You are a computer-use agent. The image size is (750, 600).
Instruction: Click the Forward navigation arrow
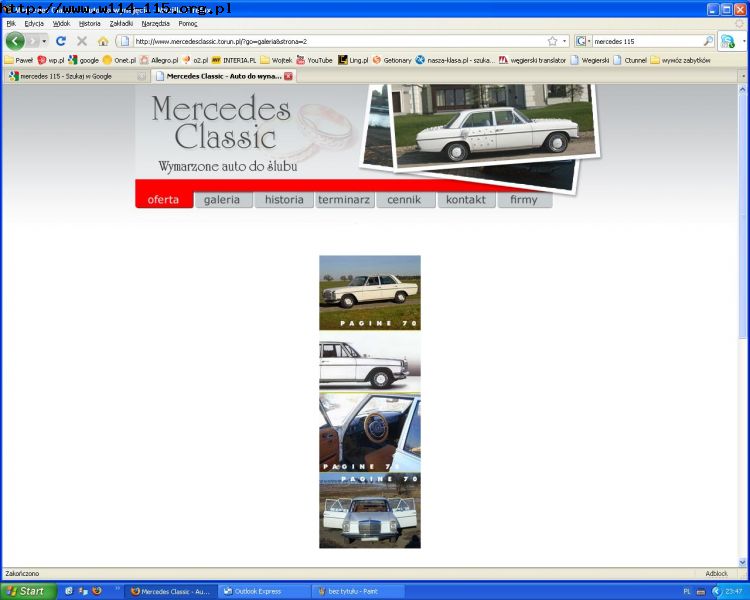33,41
